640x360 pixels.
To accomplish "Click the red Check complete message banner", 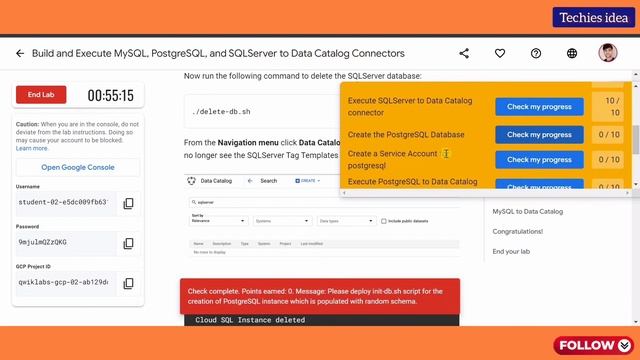I will point(320,296).
